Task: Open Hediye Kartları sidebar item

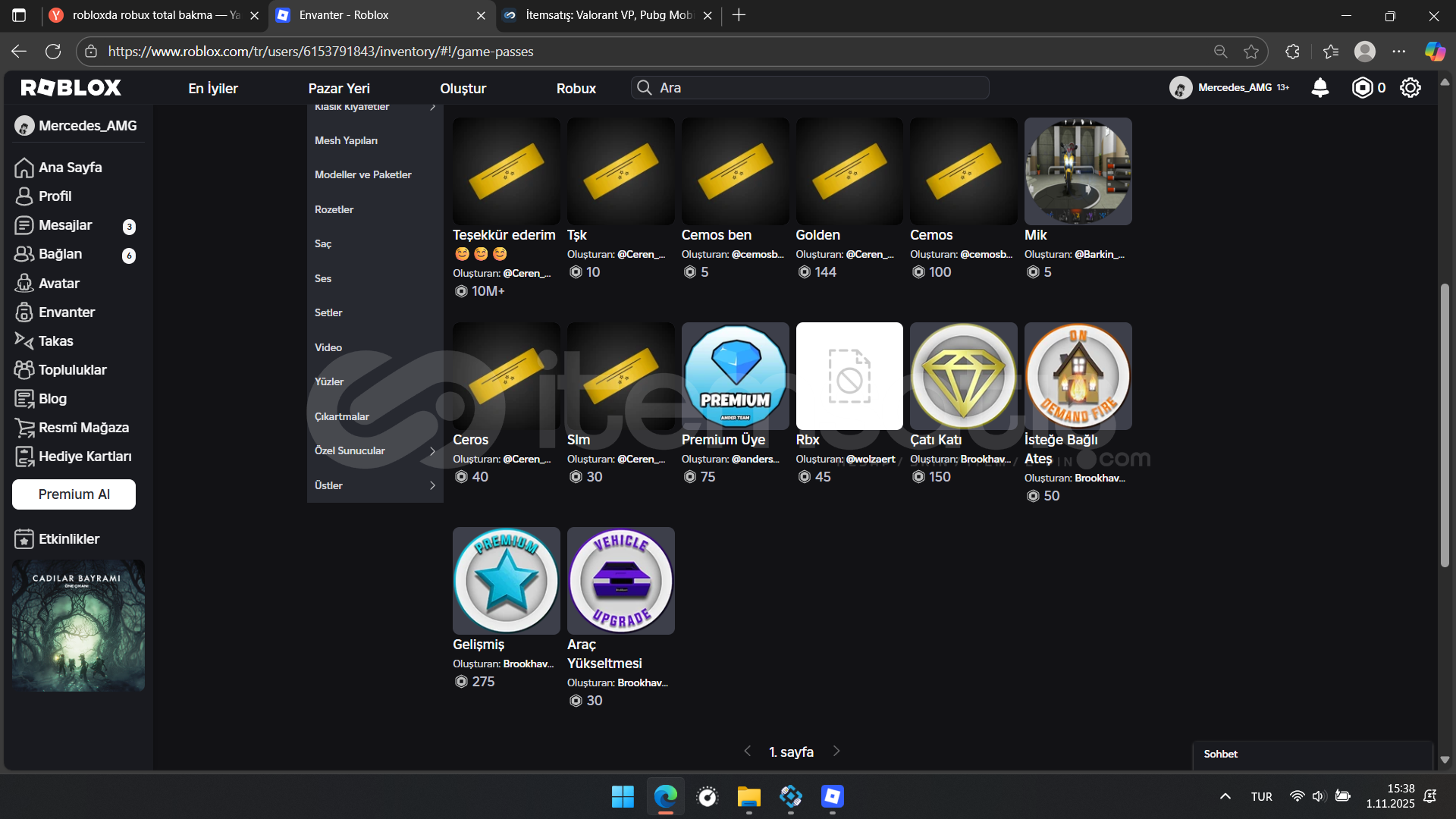Action: [x=84, y=457]
